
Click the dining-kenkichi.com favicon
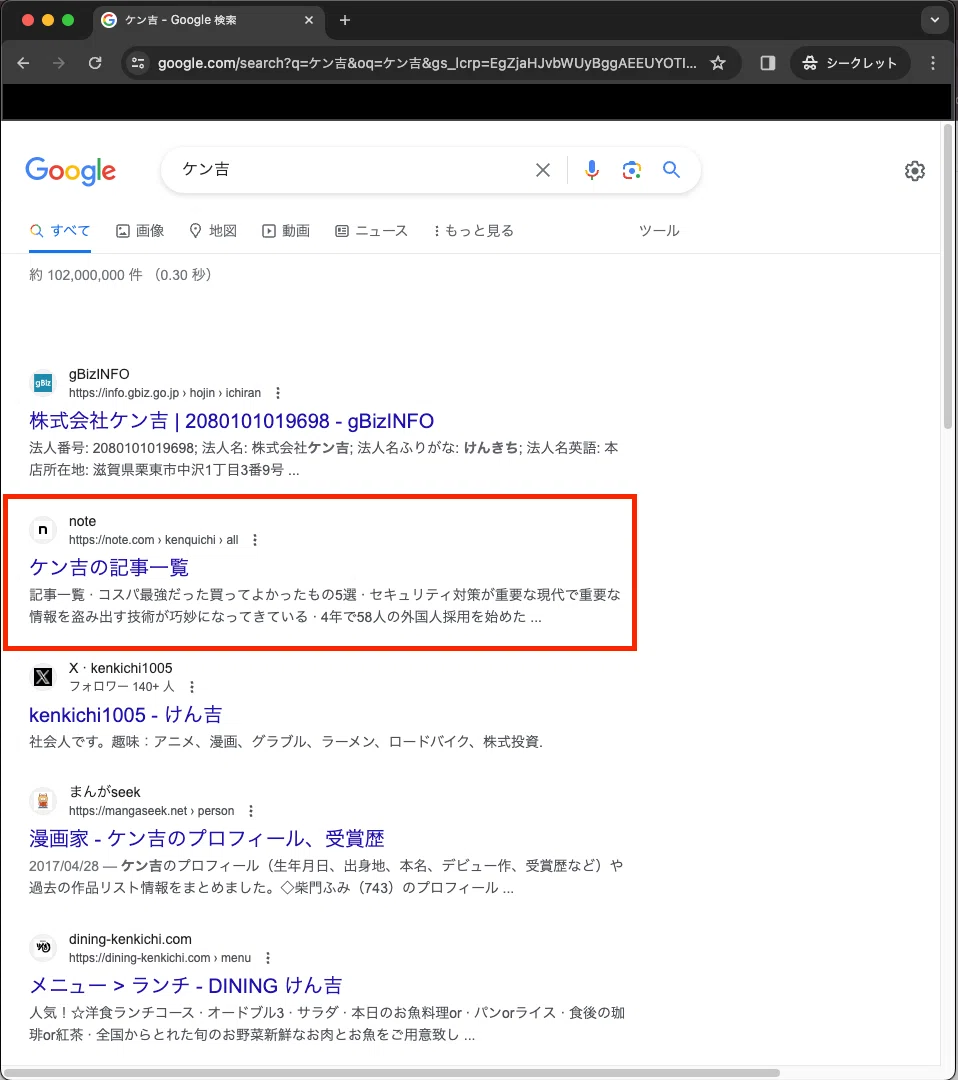tap(43, 948)
